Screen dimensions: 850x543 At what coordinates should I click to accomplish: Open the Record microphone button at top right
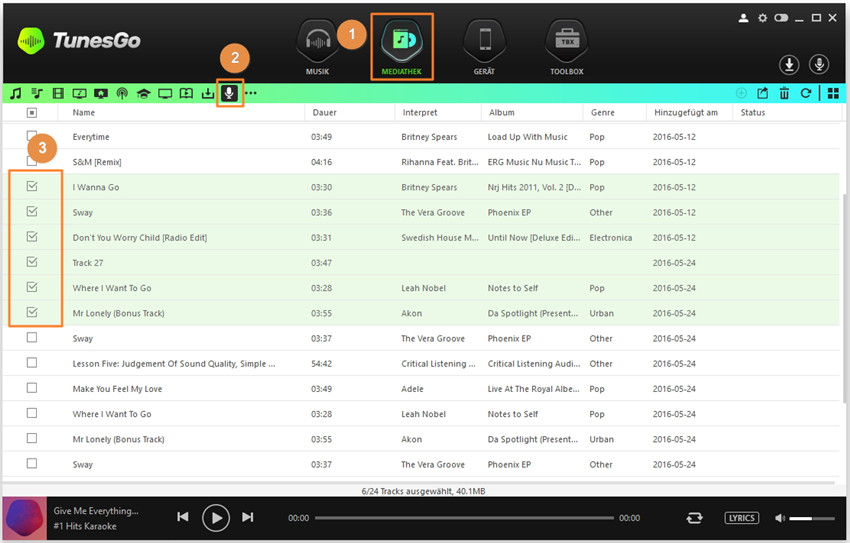click(819, 64)
